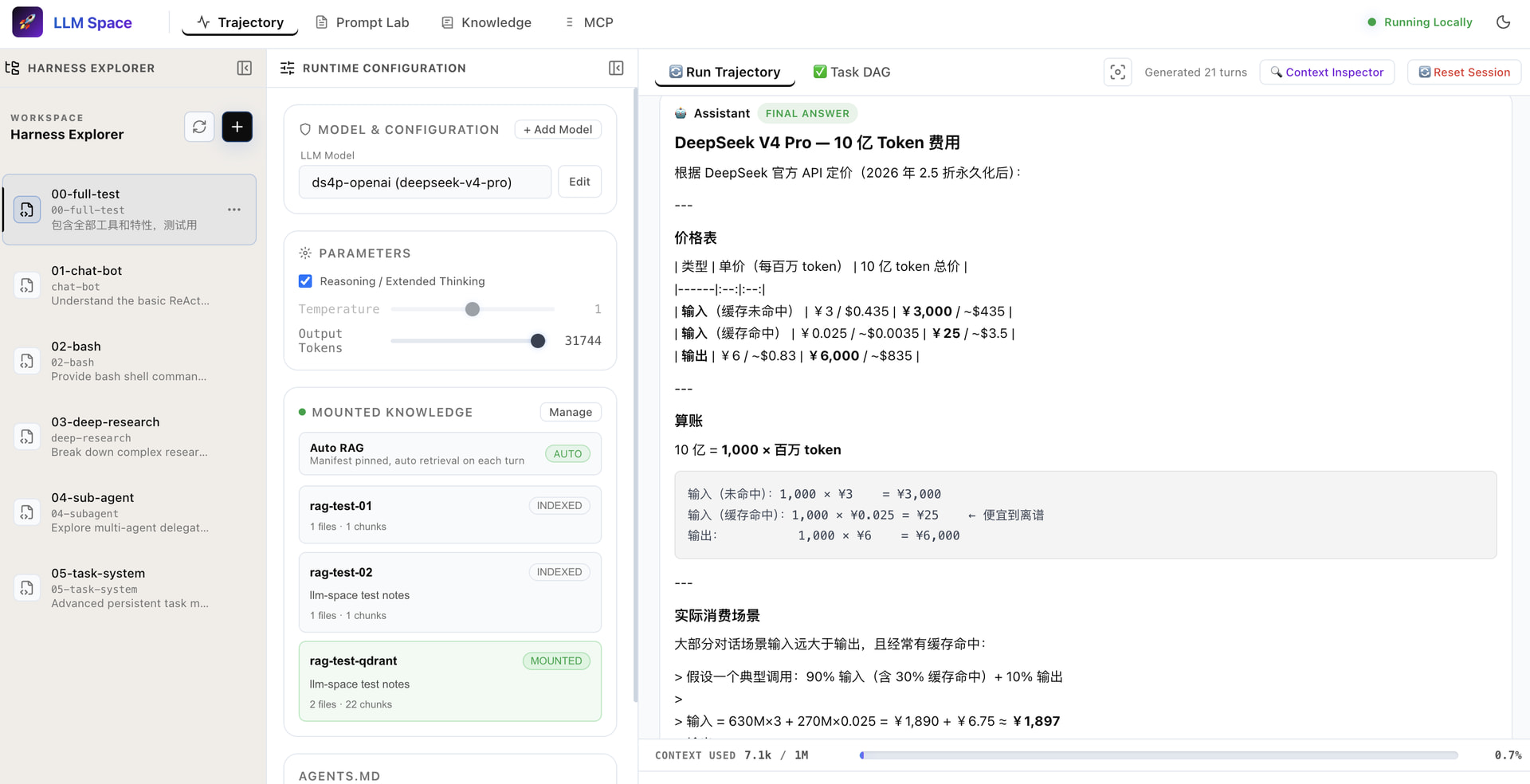Click the 00-full-test file icon
The image size is (1530, 784).
point(27,210)
